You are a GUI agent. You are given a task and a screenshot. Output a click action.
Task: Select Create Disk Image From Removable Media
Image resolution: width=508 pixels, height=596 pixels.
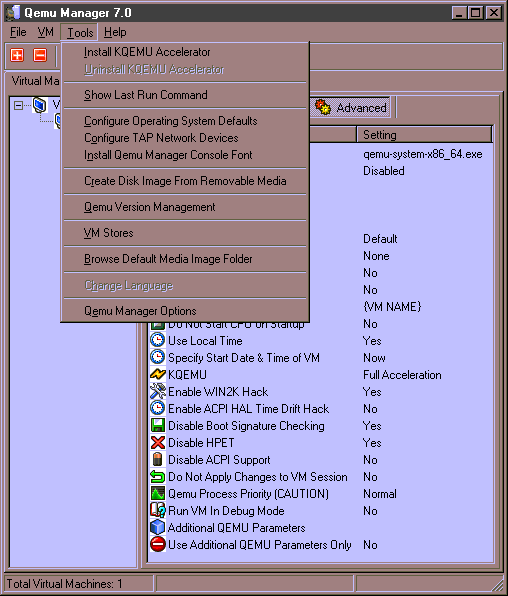point(185,181)
